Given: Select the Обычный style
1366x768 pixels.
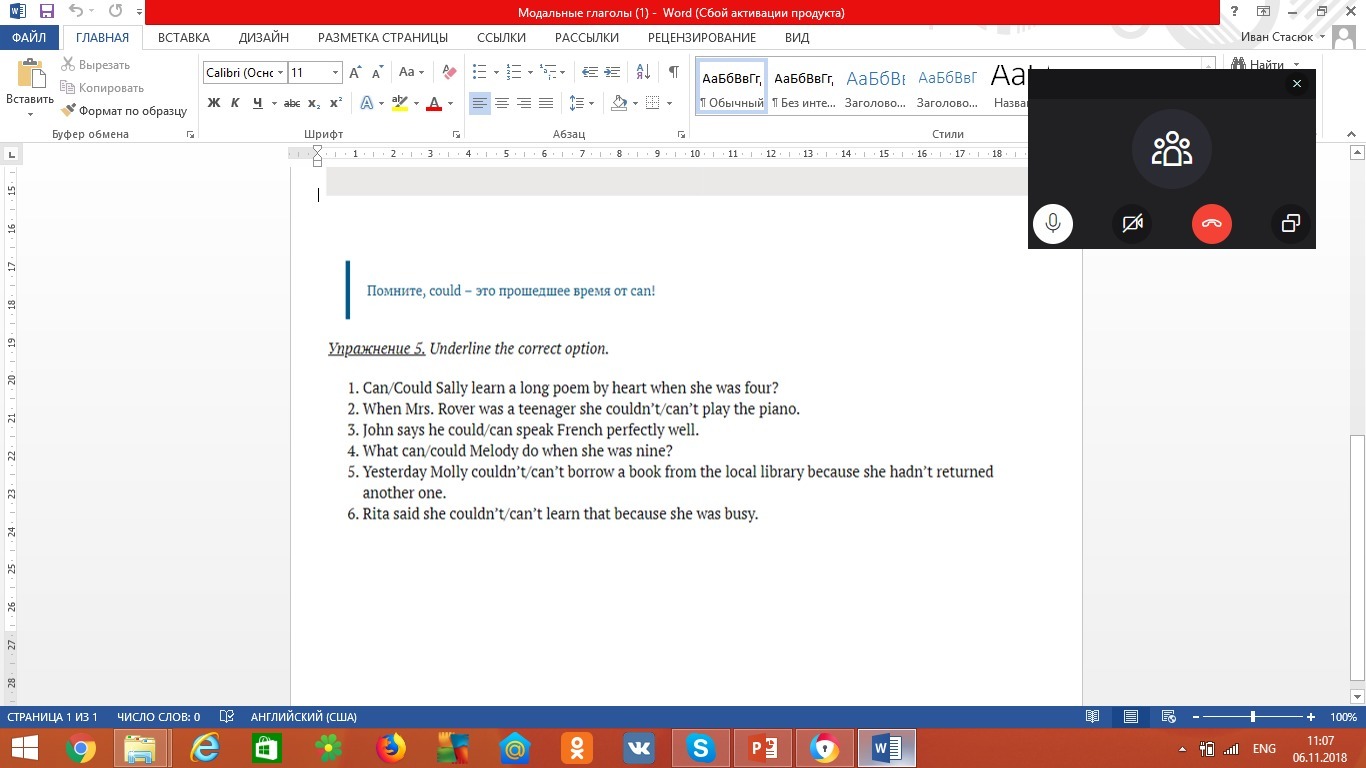Looking at the screenshot, I should click(732, 87).
